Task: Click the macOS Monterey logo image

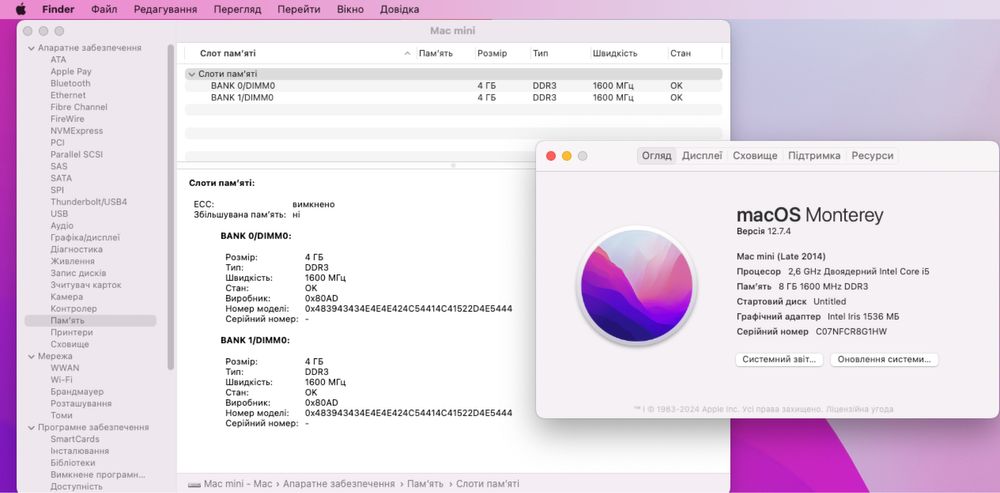Action: tap(636, 285)
